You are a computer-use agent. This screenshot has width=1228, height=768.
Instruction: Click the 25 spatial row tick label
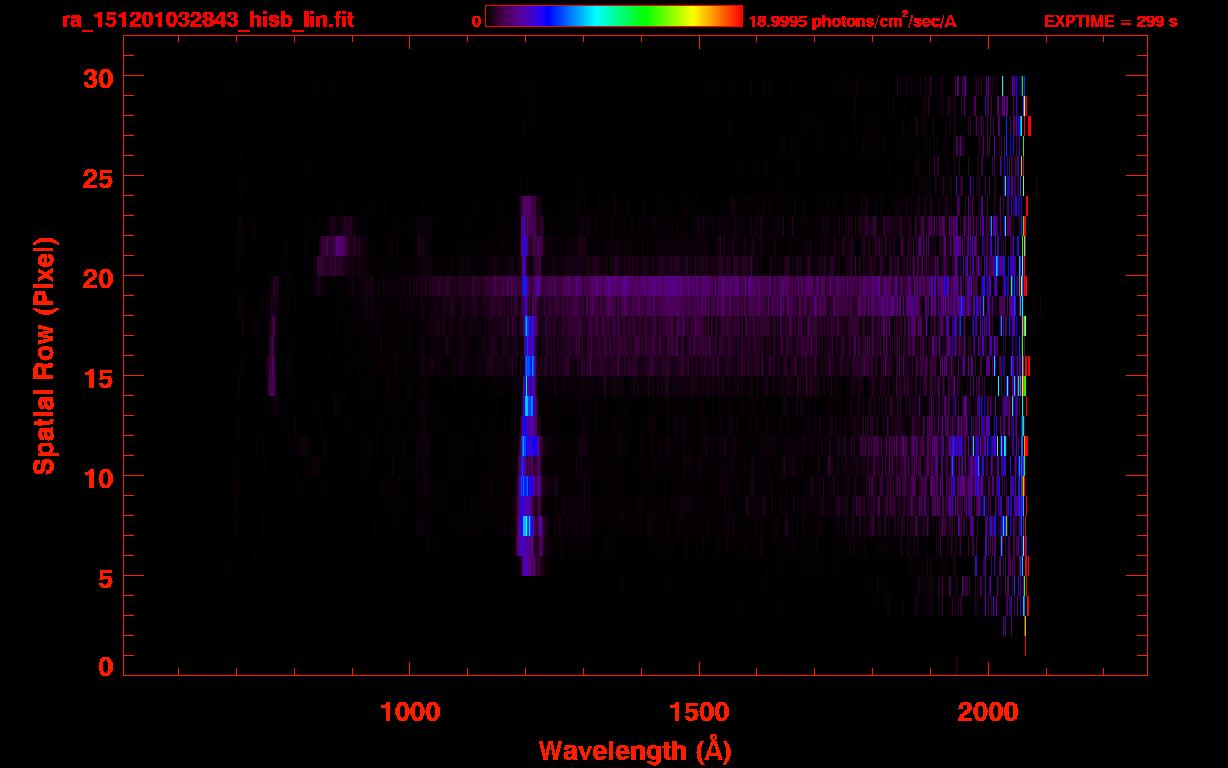tap(99, 177)
